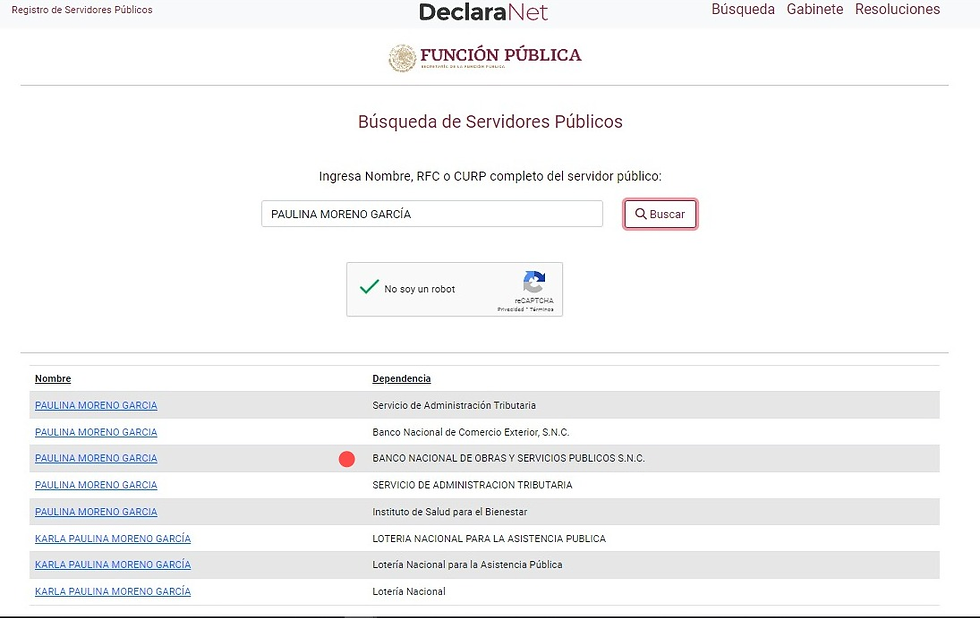Image resolution: width=980 pixels, height=618 pixels.
Task: Sort by the Dependencia column header
Action: (x=401, y=379)
